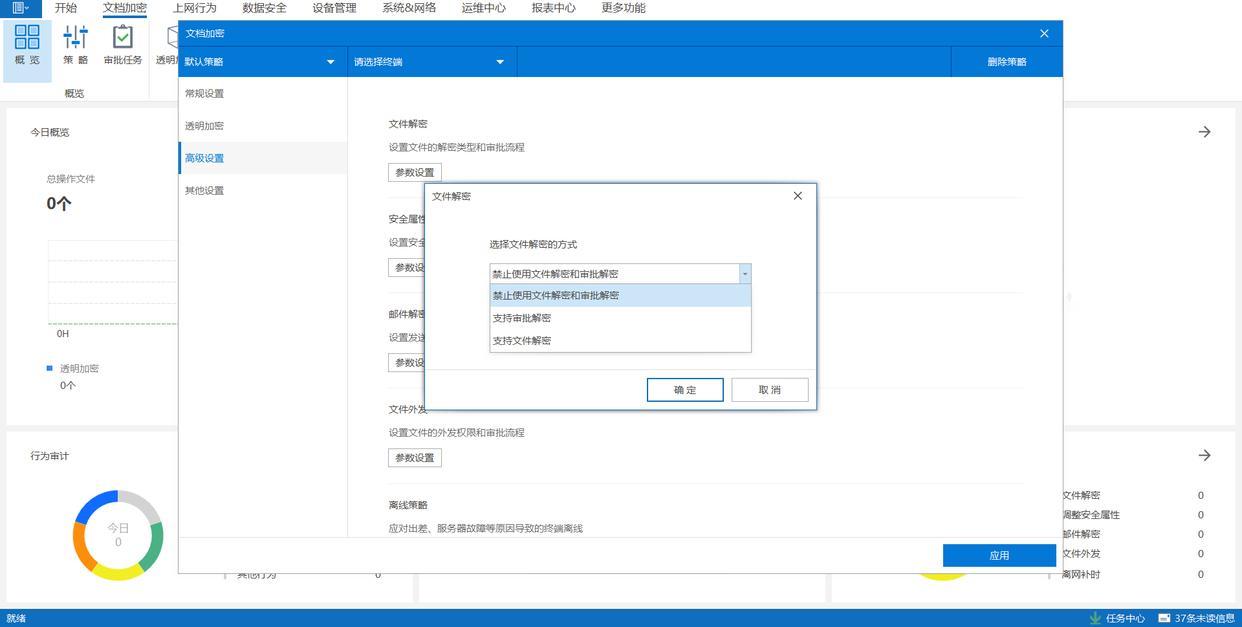Click the 总操作文件 count label
Screen dimensions: 1242x627
coord(71,179)
